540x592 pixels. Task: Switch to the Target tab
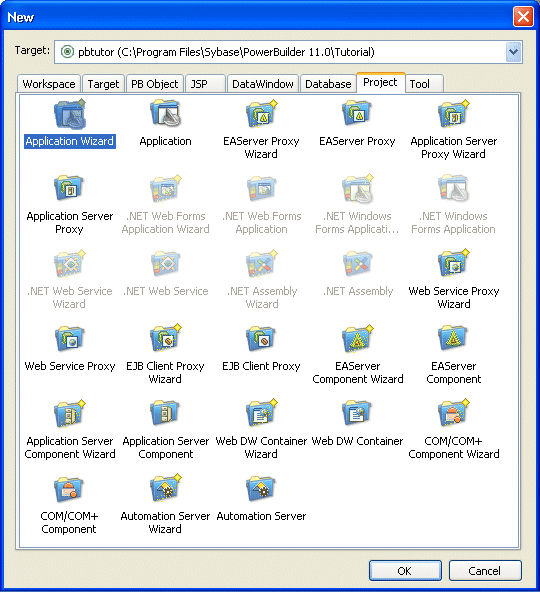click(x=103, y=83)
